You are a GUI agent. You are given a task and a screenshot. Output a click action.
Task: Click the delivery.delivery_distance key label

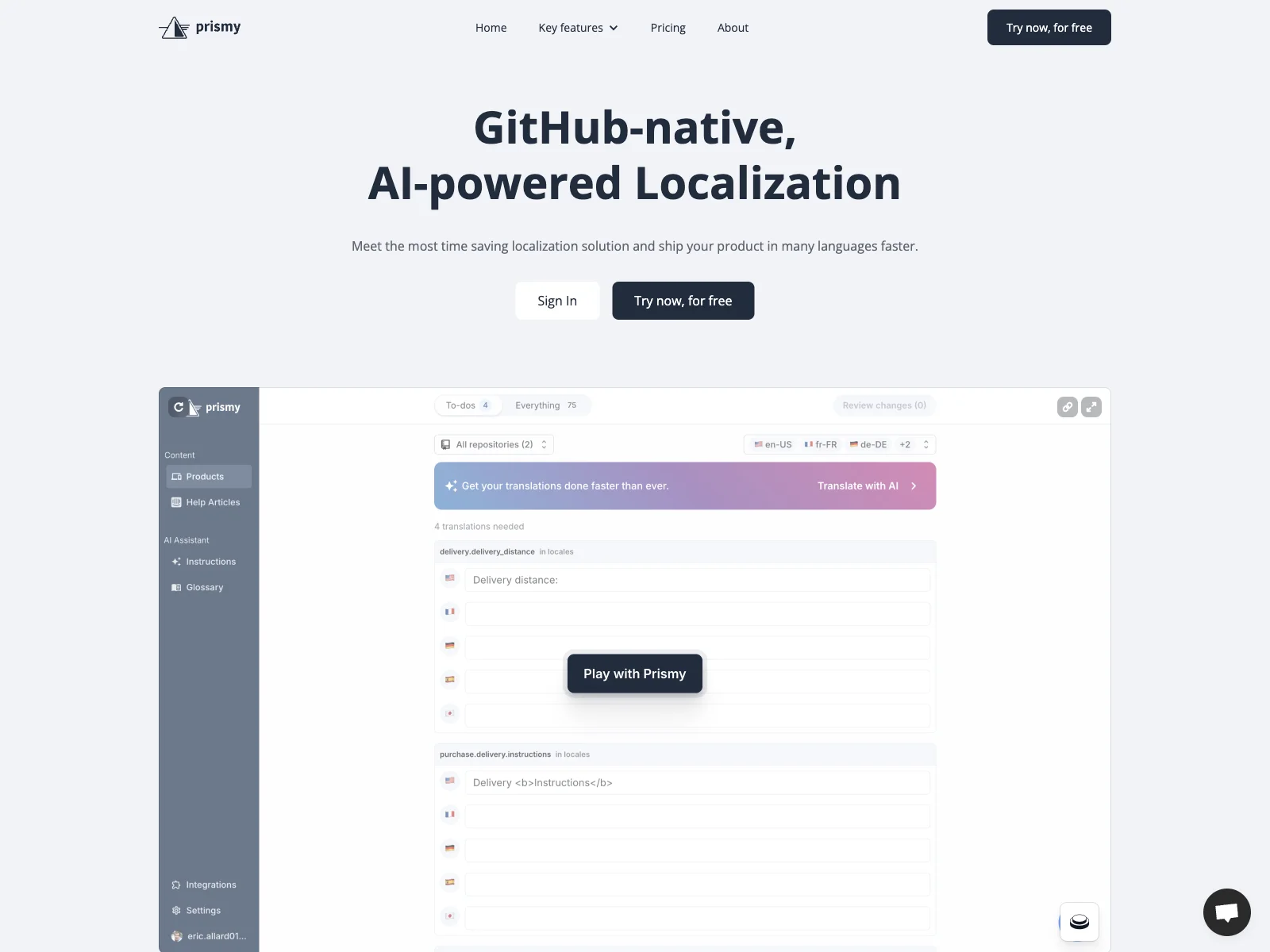tap(487, 551)
